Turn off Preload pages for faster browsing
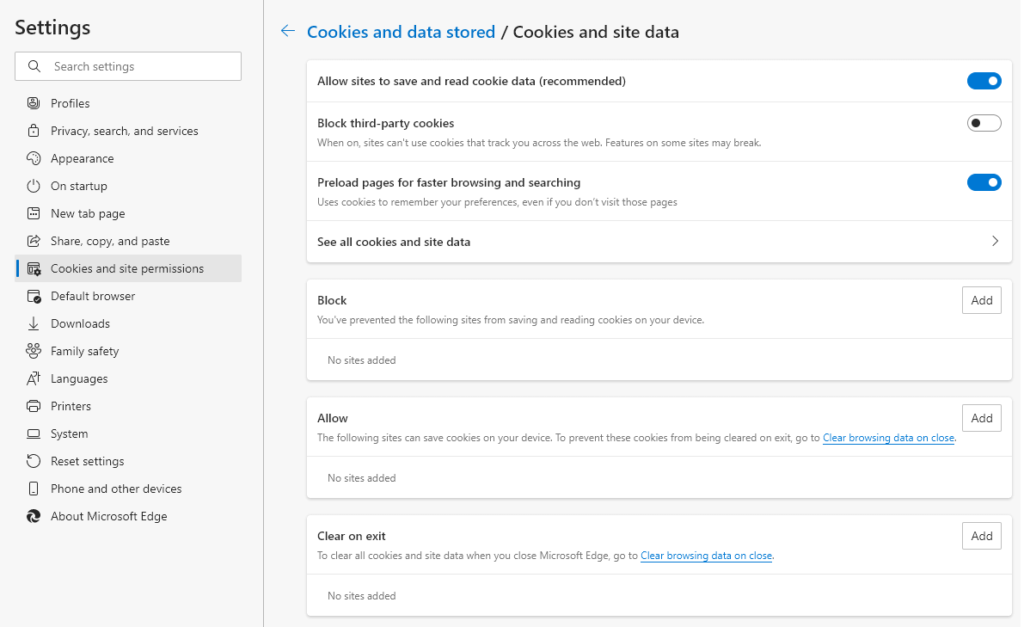1024x627 pixels. coord(983,182)
